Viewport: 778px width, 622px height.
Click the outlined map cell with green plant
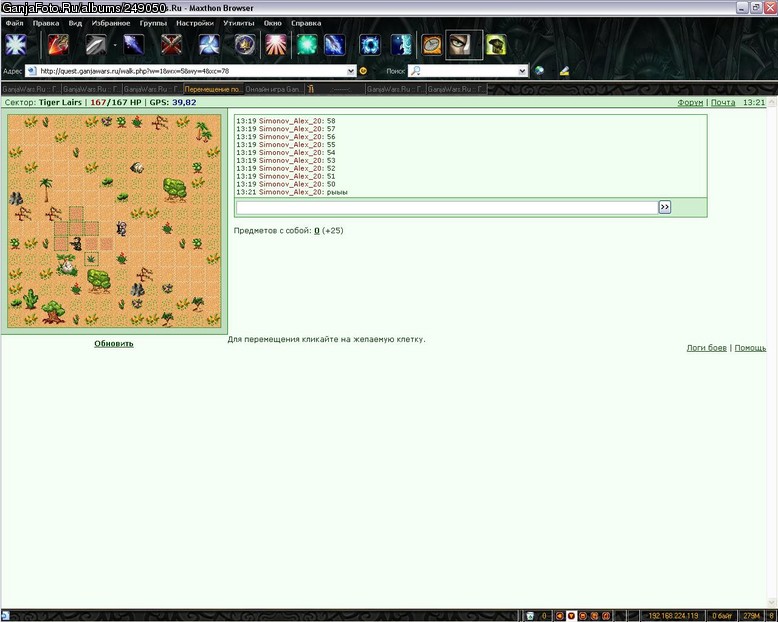pyautogui.click(x=91, y=259)
